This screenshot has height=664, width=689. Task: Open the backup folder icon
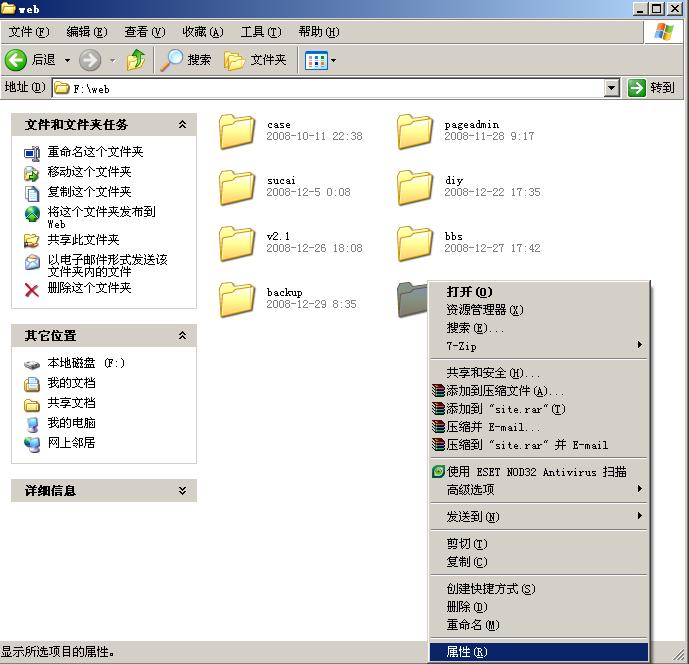[237, 299]
